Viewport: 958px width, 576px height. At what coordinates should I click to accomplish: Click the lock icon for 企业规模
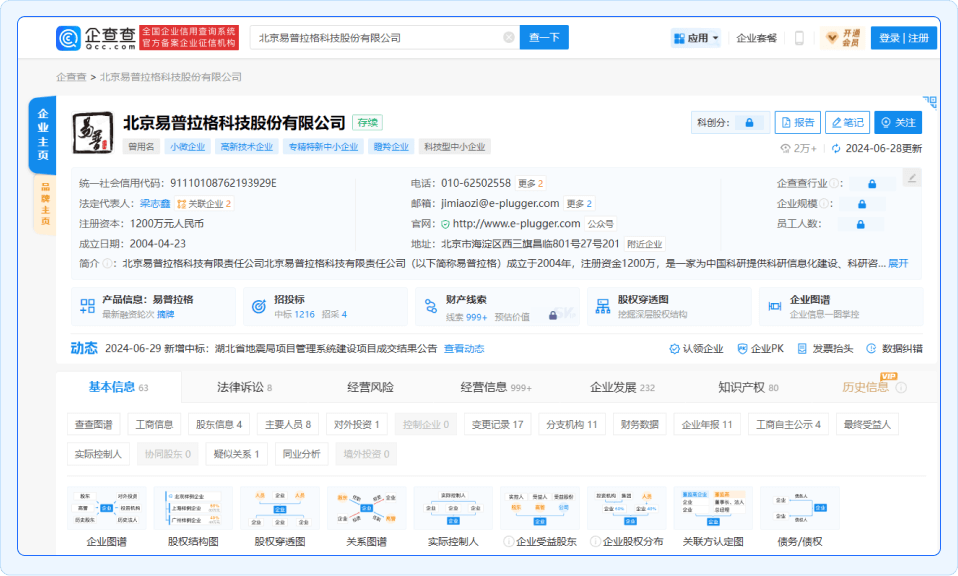click(861, 203)
